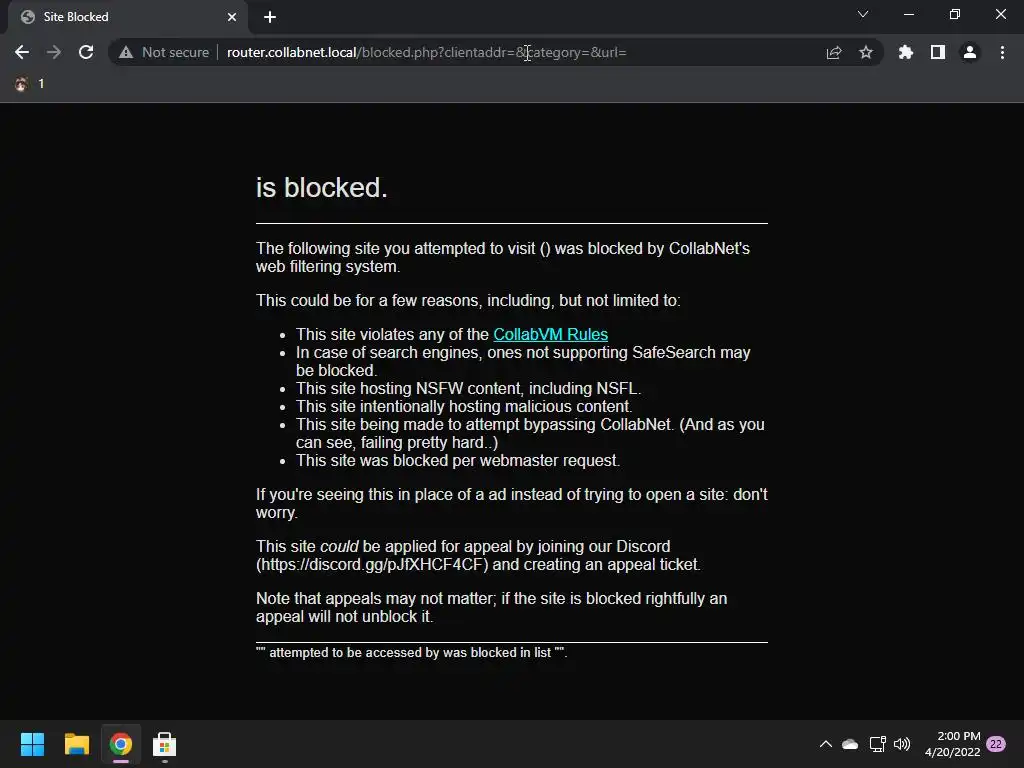Screen dimensions: 1024x768
Task: Open the network status tray icon
Action: [878, 744]
